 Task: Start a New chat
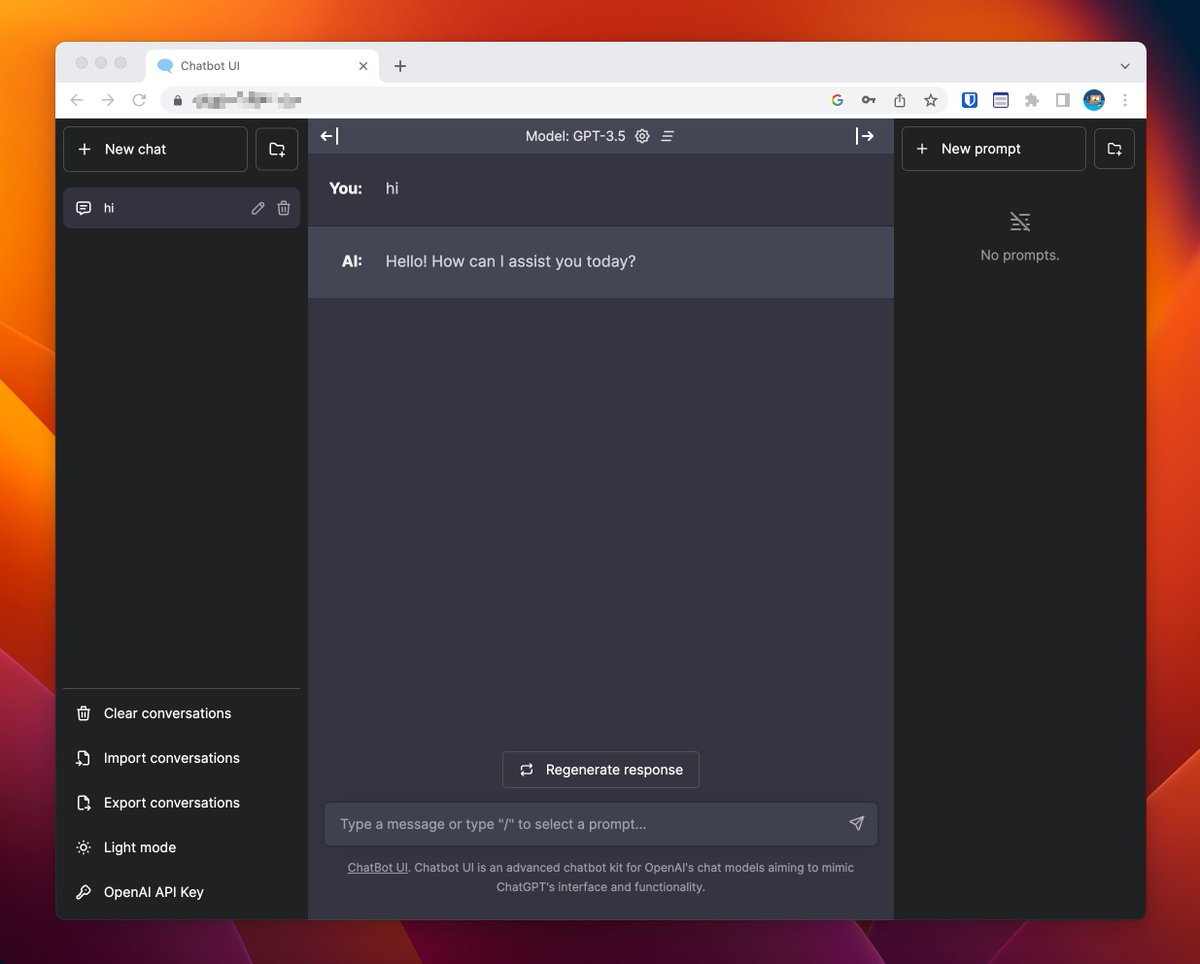tap(155, 149)
